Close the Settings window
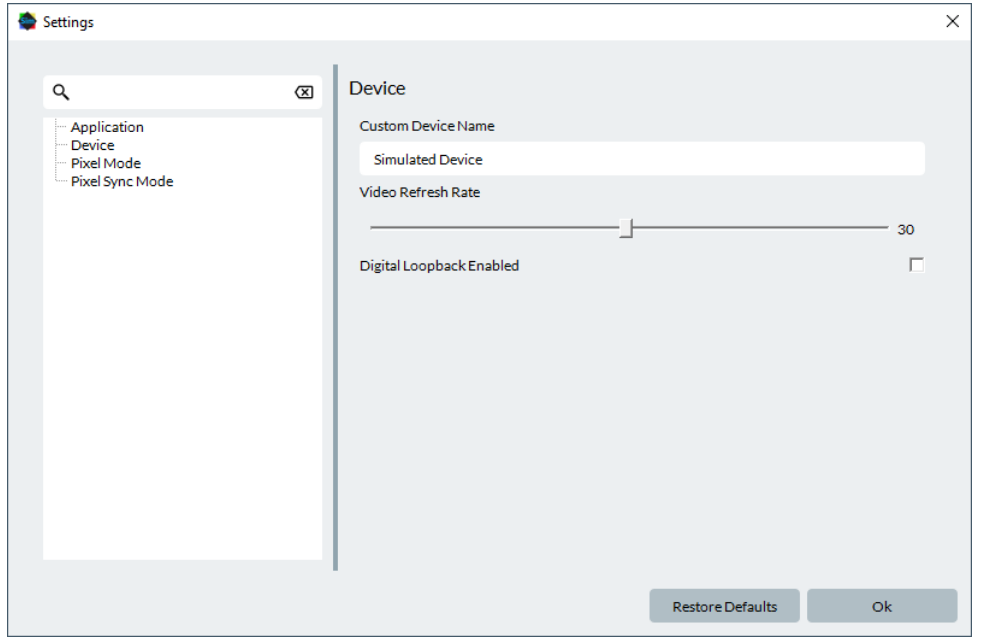 click(952, 21)
